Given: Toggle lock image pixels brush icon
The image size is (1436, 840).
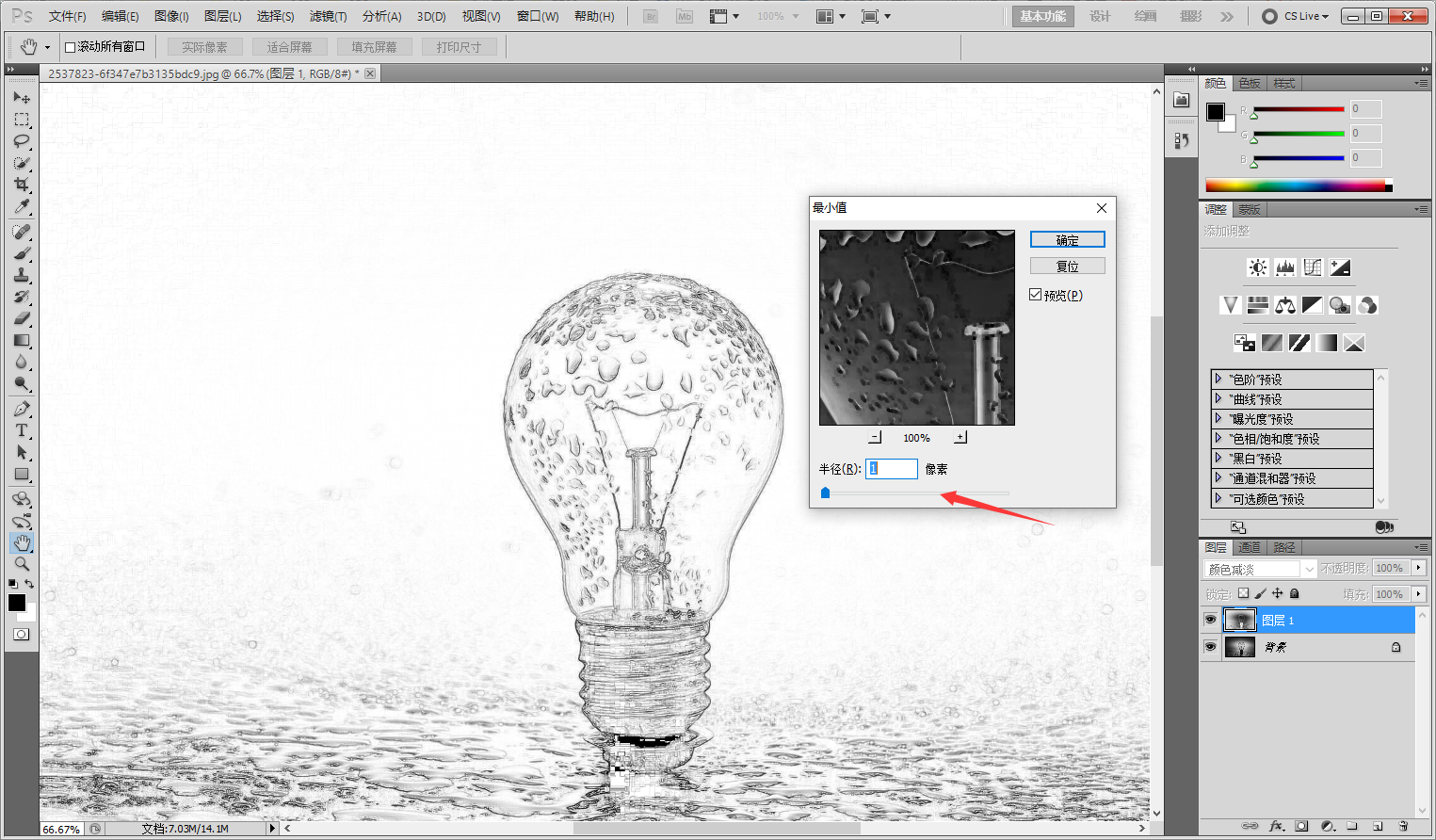Looking at the screenshot, I should (1260, 593).
